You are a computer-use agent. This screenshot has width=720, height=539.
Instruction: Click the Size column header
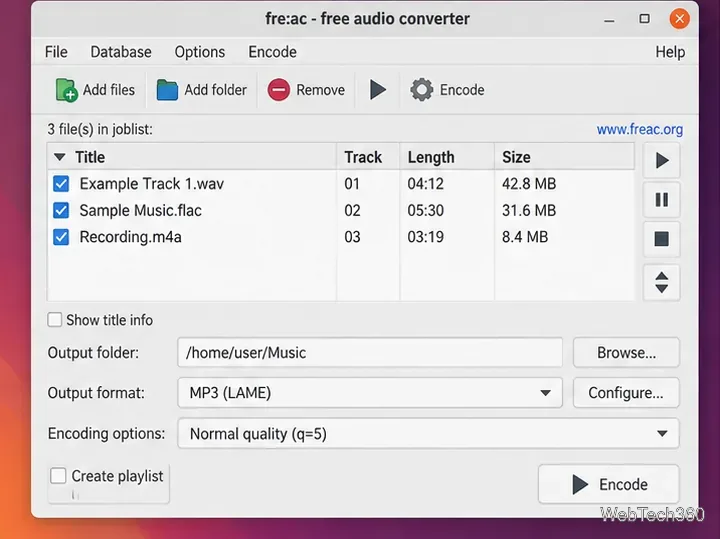(x=565, y=157)
